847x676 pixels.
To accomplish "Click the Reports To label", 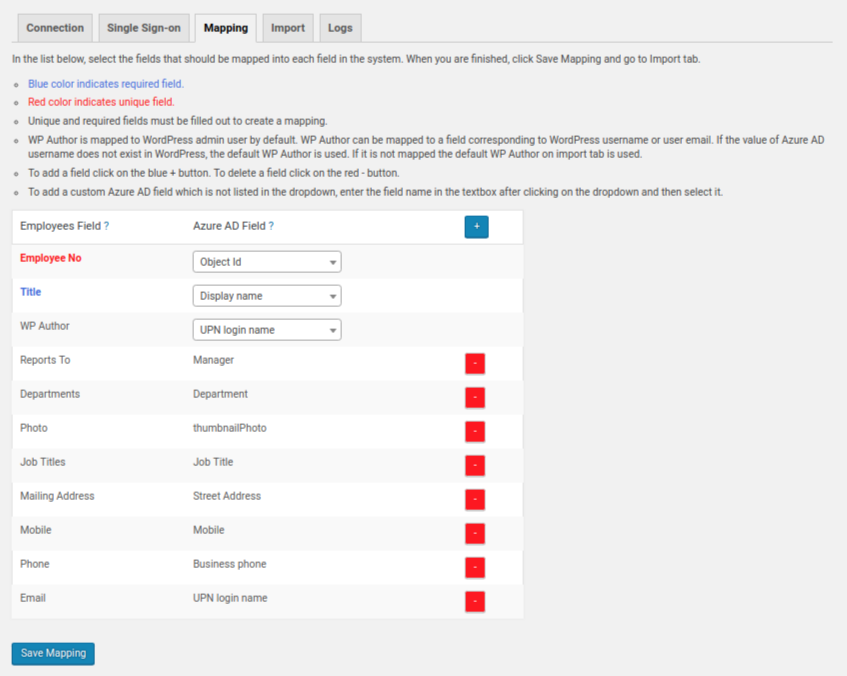I will (x=45, y=360).
